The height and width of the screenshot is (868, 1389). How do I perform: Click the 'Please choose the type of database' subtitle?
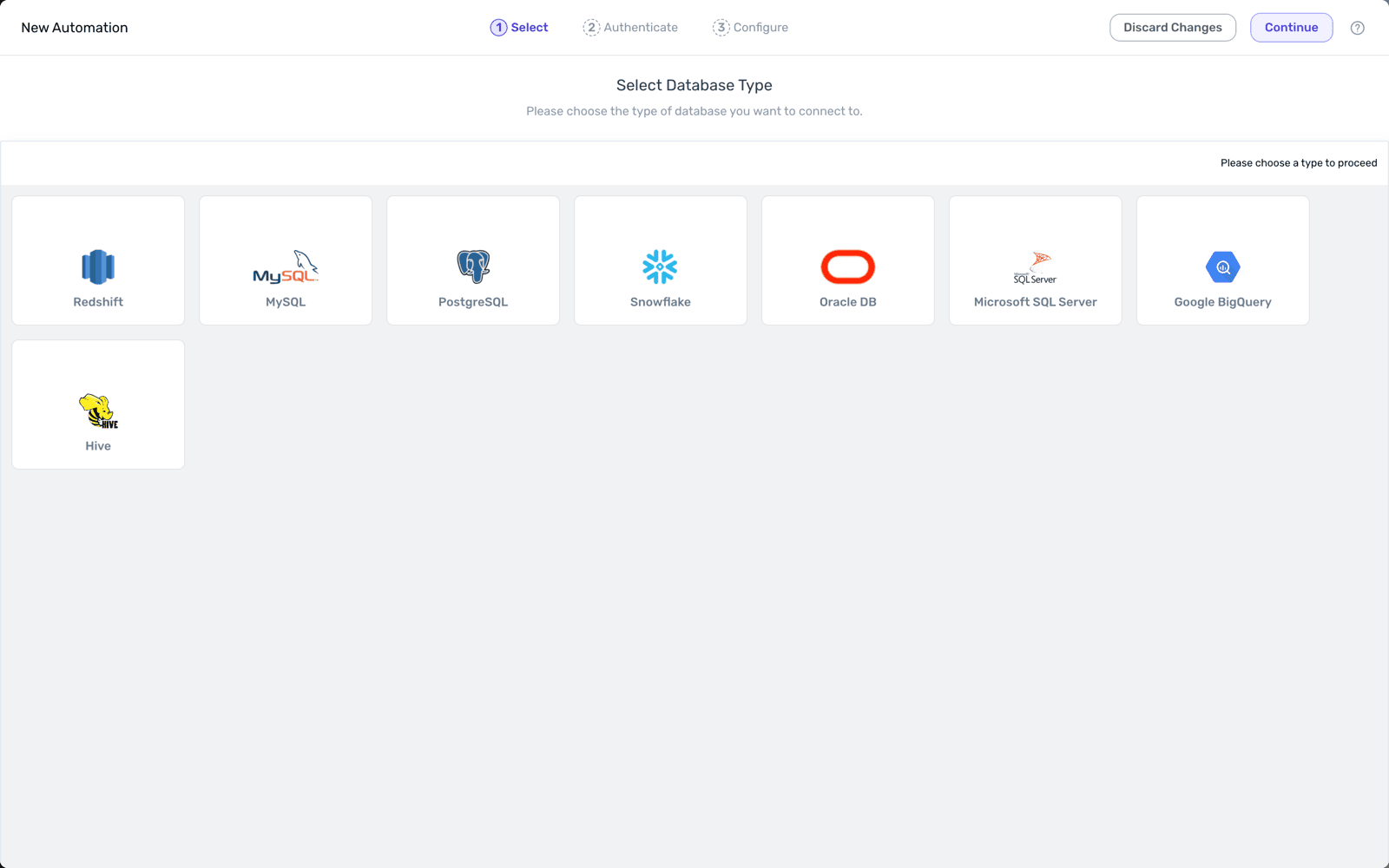(694, 111)
